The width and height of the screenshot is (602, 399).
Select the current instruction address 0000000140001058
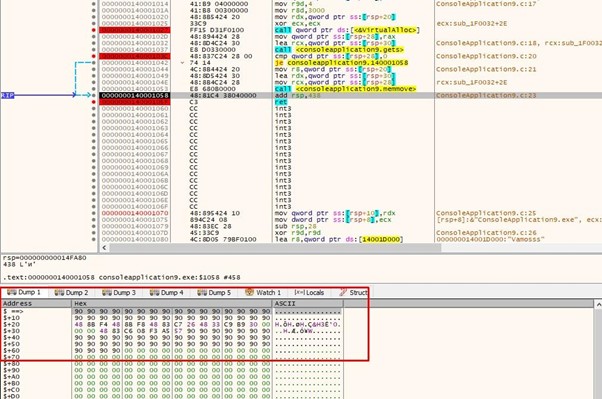point(135,95)
